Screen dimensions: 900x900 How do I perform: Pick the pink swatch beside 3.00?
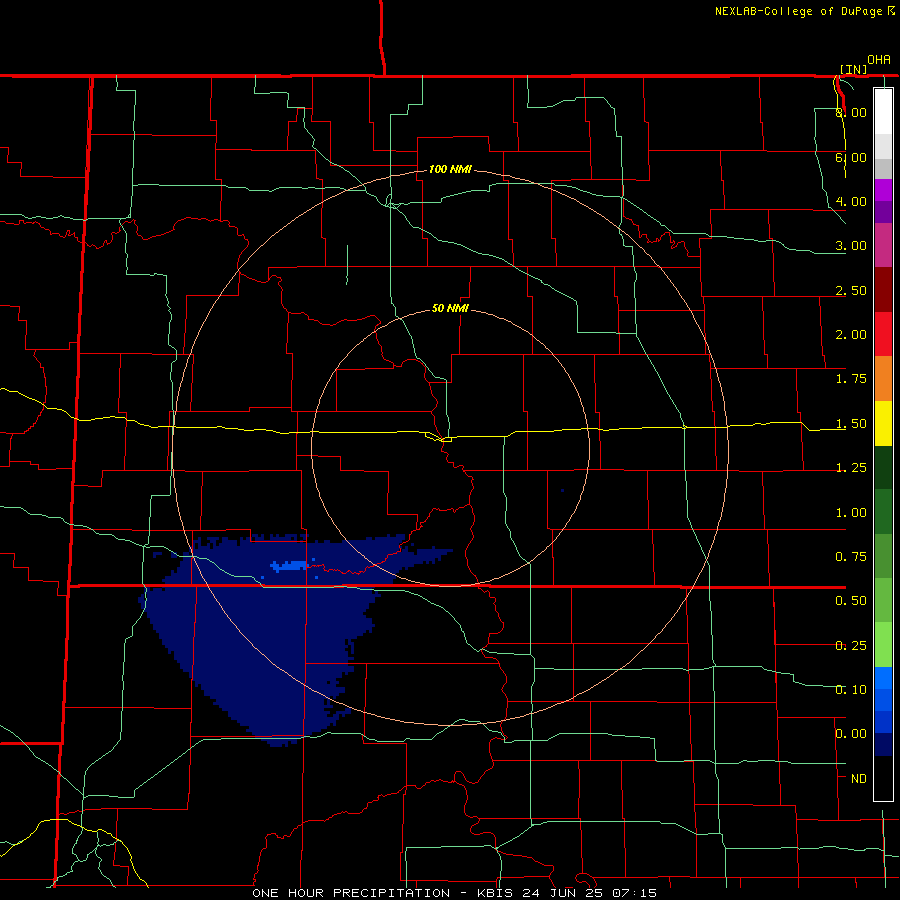[x=883, y=245]
